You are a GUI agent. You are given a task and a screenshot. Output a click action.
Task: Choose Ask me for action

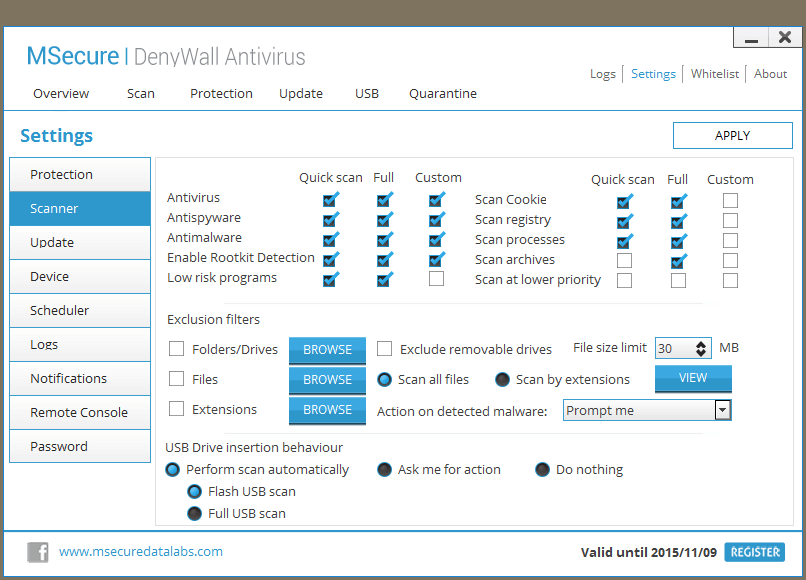(384, 469)
